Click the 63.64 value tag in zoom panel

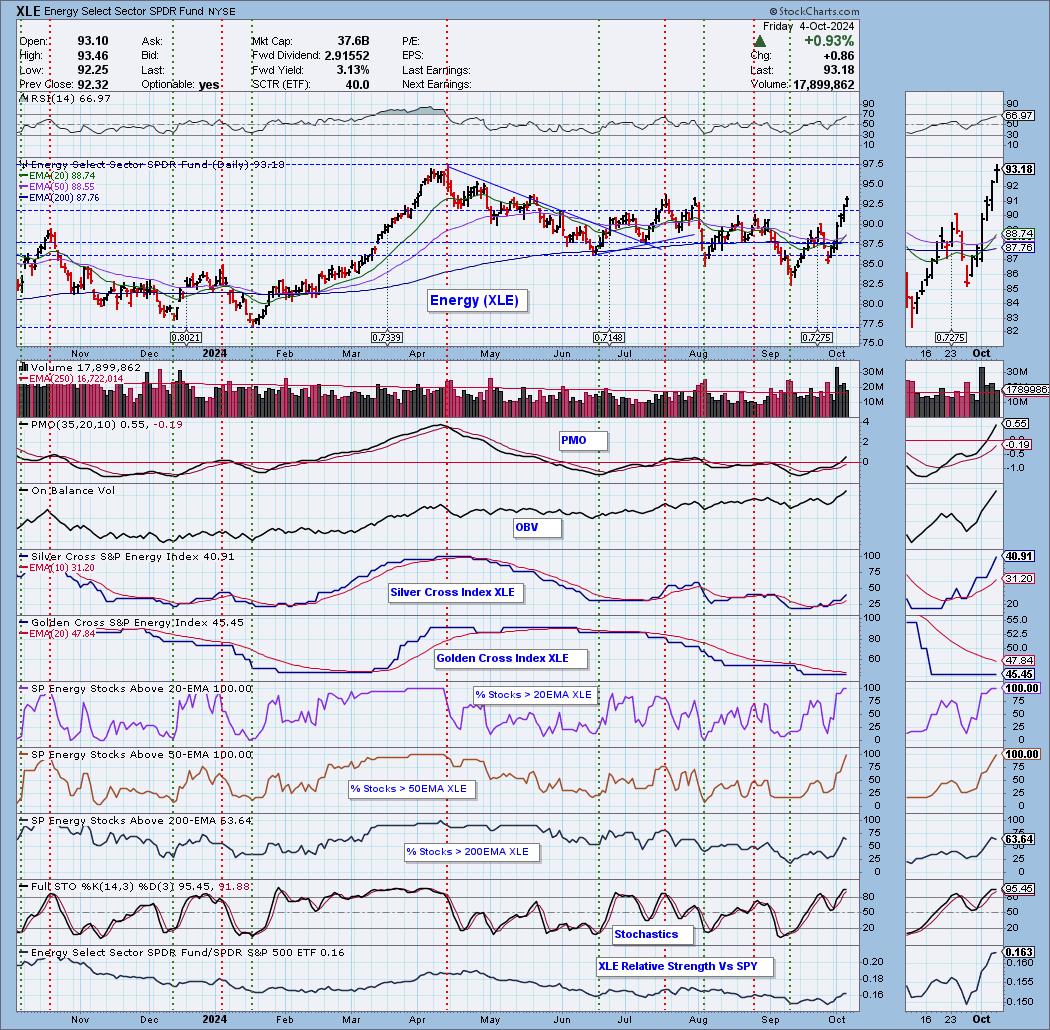[x=1019, y=839]
